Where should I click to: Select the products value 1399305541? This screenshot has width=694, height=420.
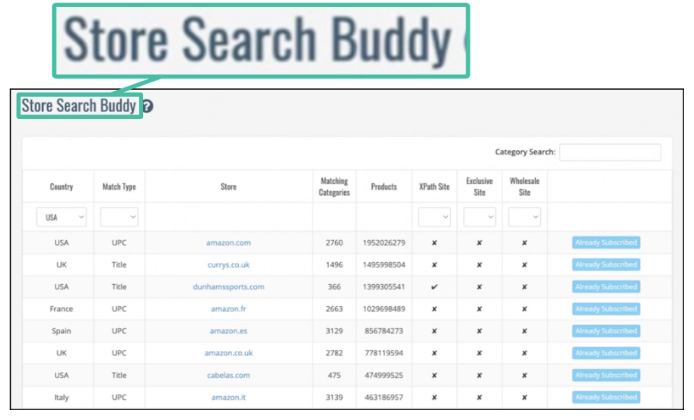(384, 287)
